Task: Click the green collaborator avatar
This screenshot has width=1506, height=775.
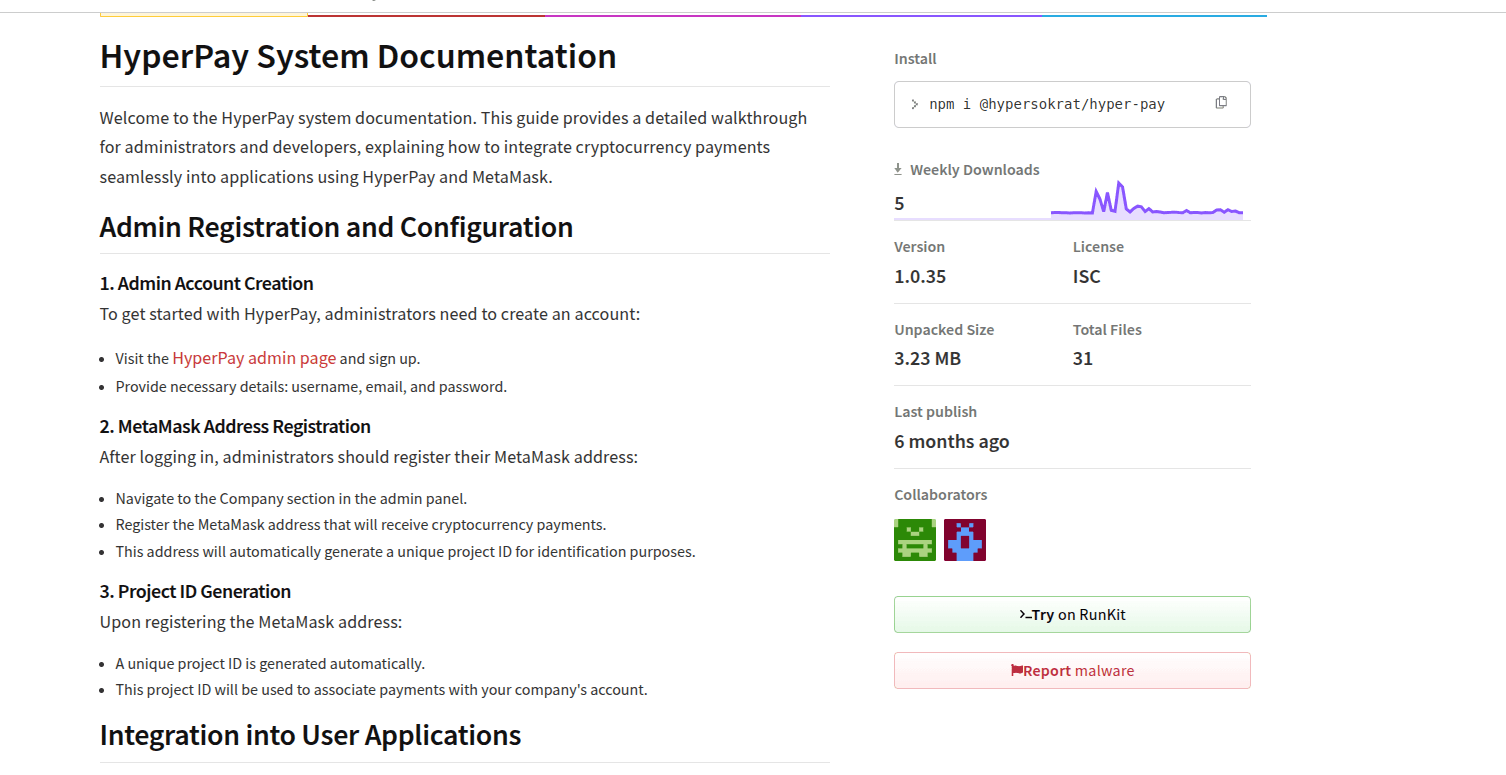Action: (915, 540)
